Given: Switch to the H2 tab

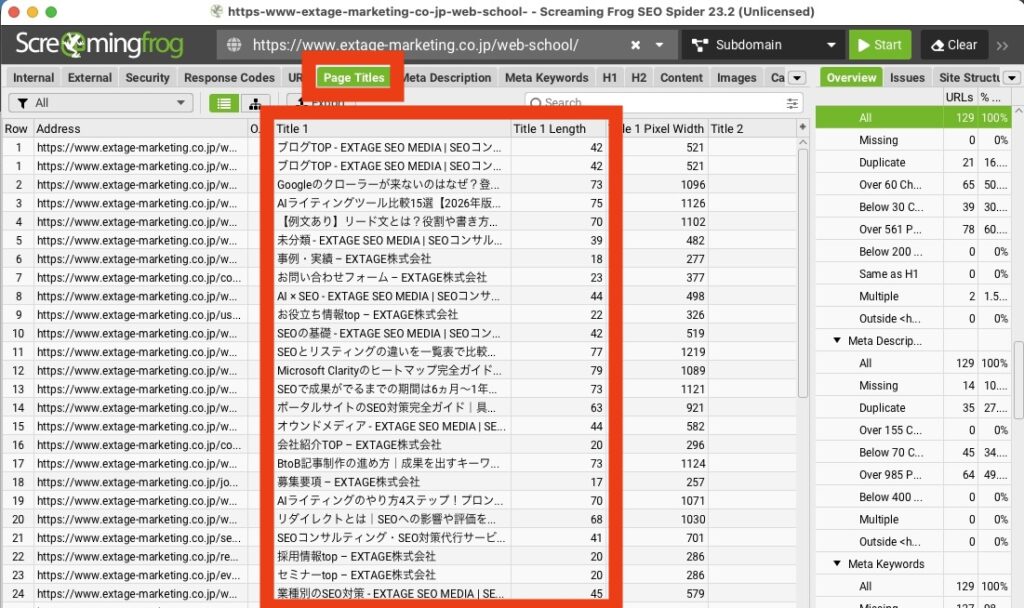Looking at the screenshot, I should (639, 78).
